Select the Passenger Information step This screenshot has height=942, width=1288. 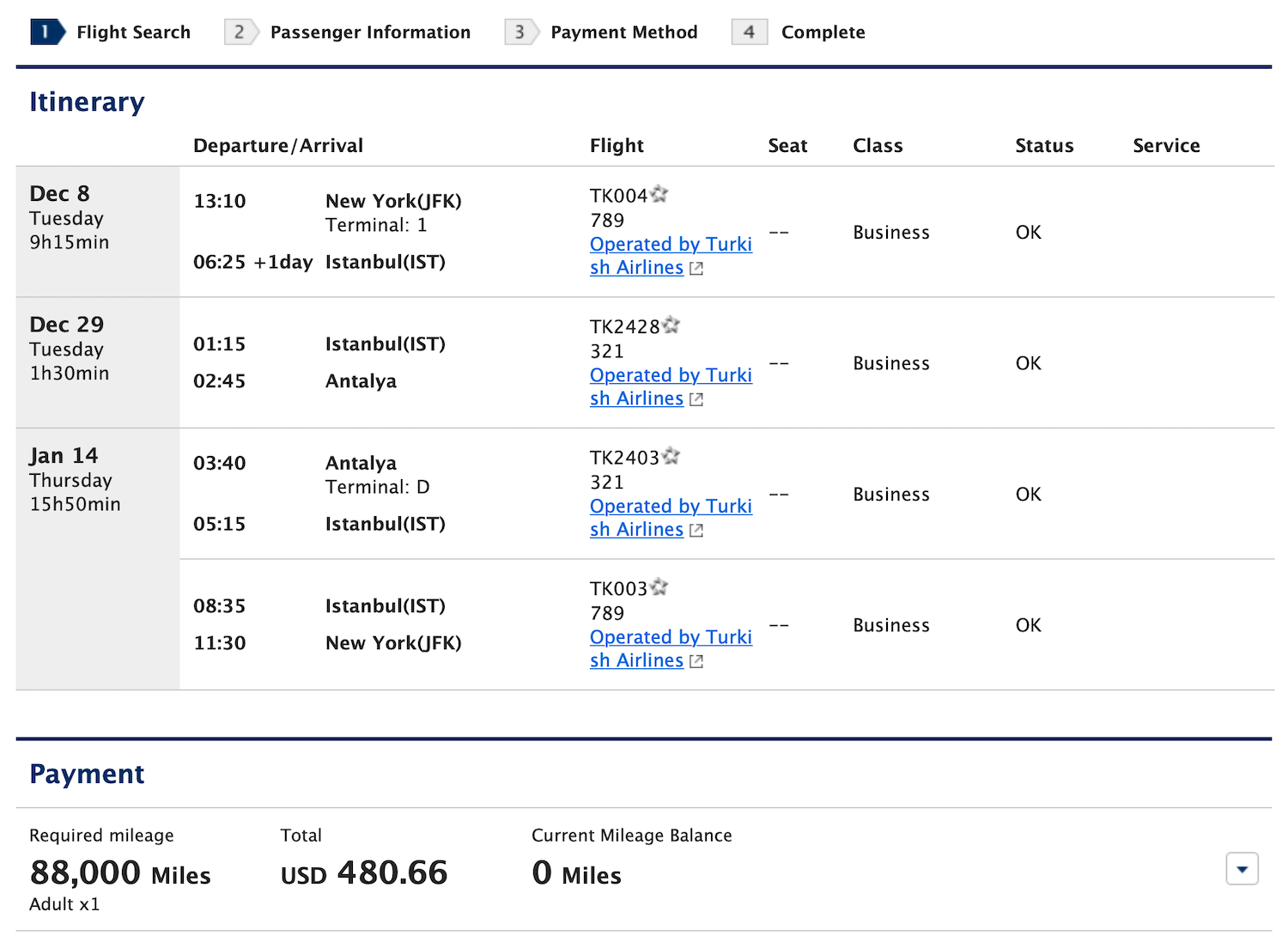pos(370,32)
